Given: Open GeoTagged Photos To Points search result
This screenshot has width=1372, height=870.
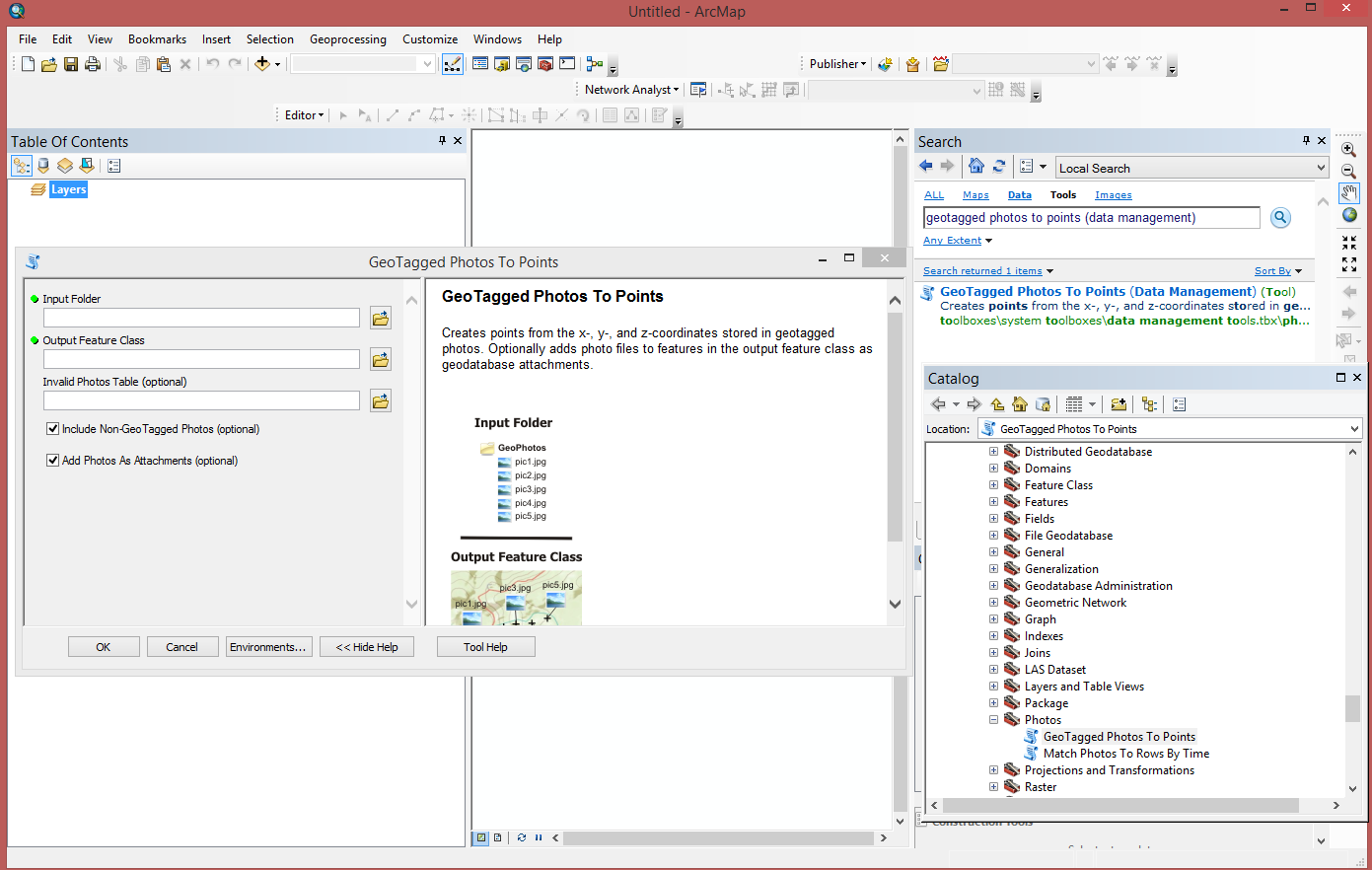Looking at the screenshot, I should 1098,291.
